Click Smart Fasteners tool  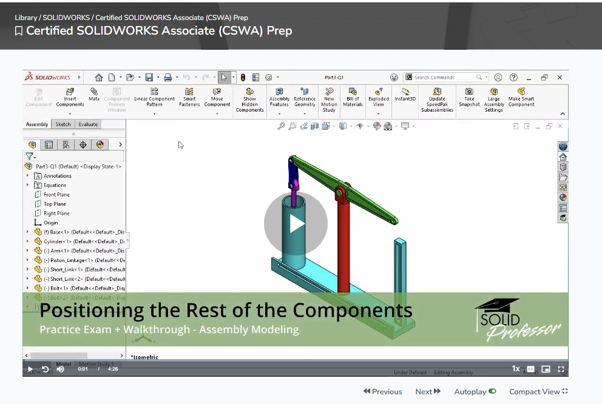pyautogui.click(x=189, y=98)
